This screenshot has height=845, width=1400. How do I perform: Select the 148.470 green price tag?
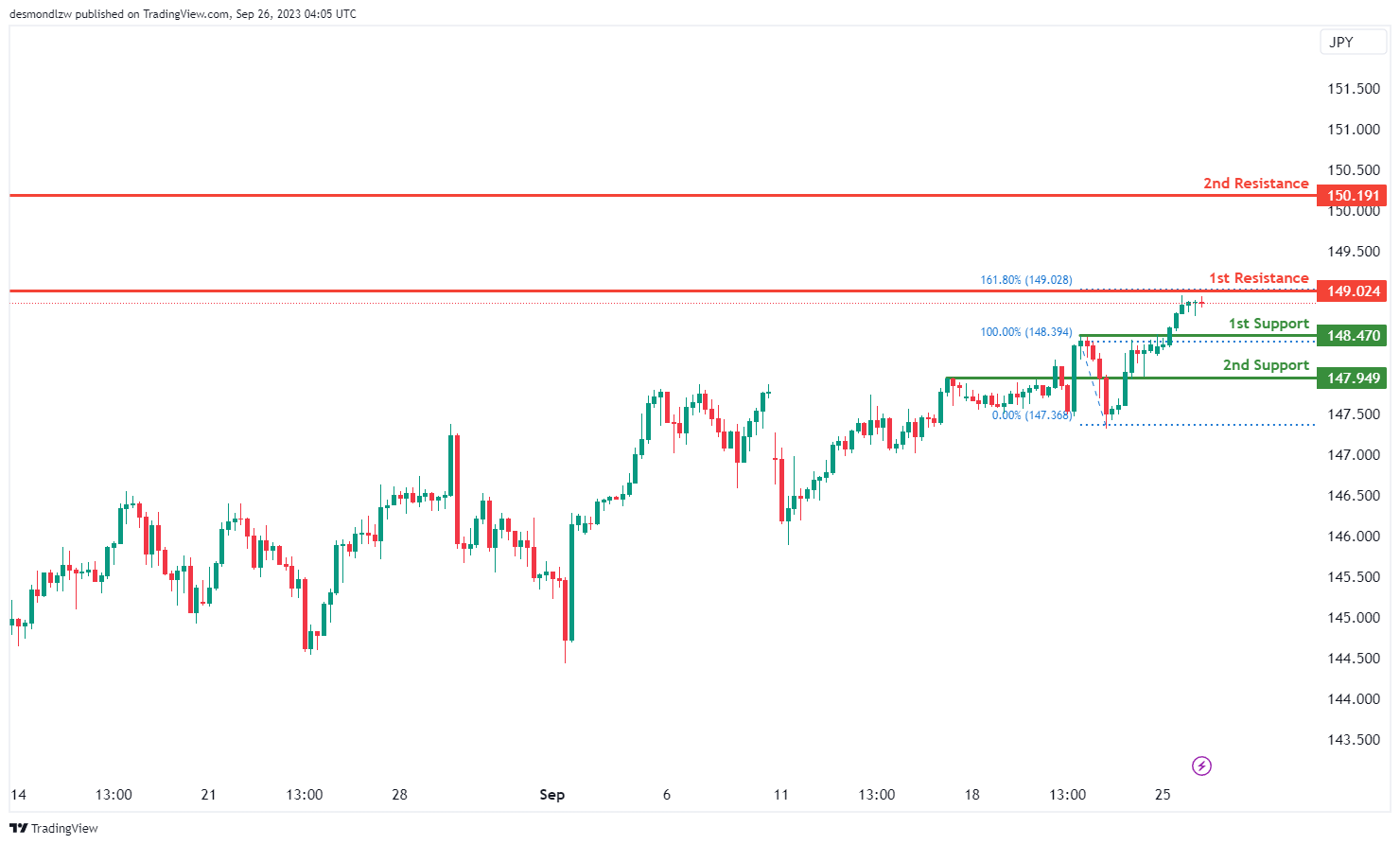point(1353,336)
